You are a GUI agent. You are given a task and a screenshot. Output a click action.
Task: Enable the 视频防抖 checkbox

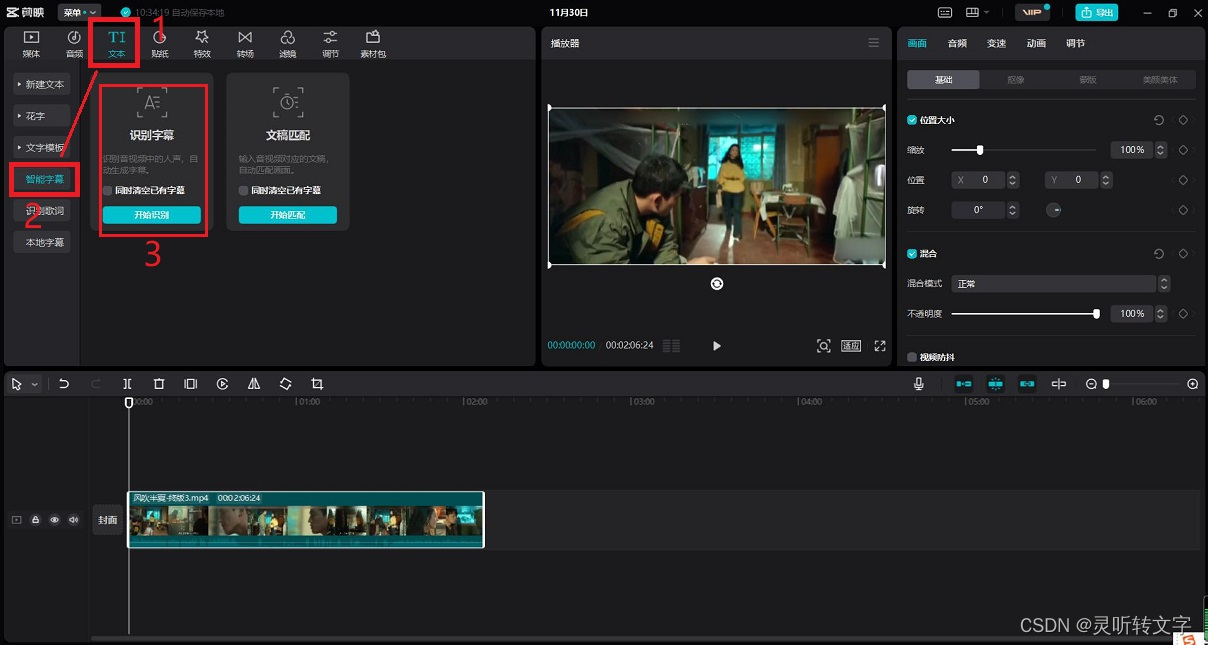[x=912, y=357]
